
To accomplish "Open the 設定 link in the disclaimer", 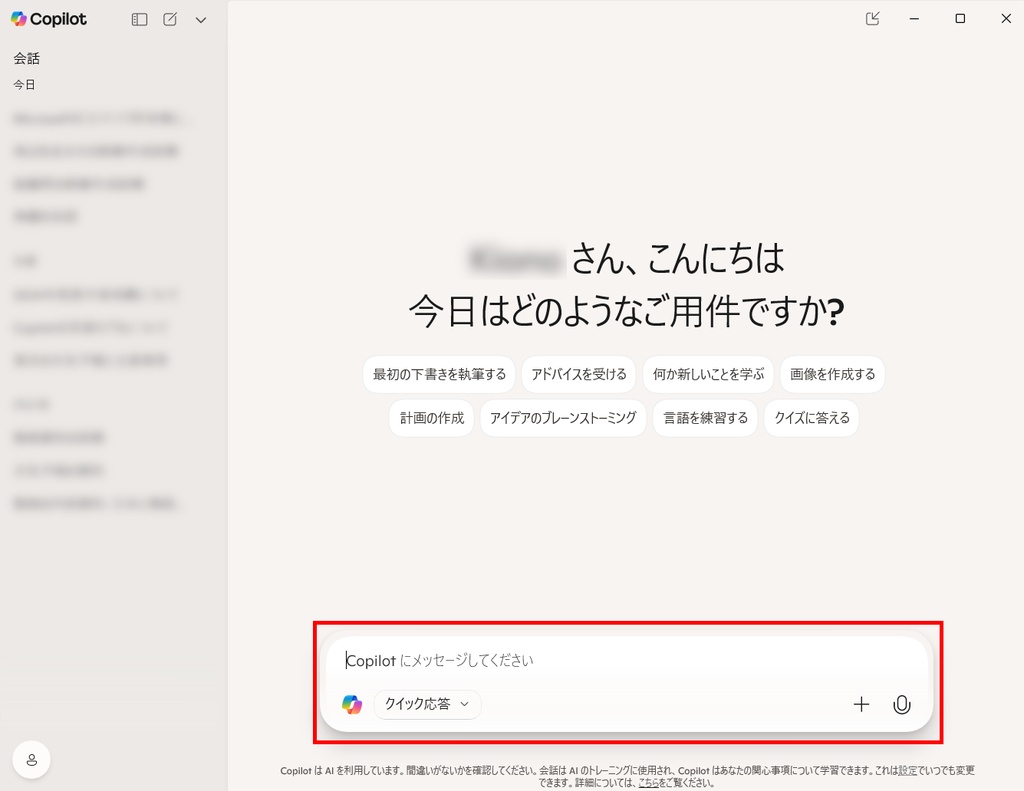I will (x=908, y=771).
